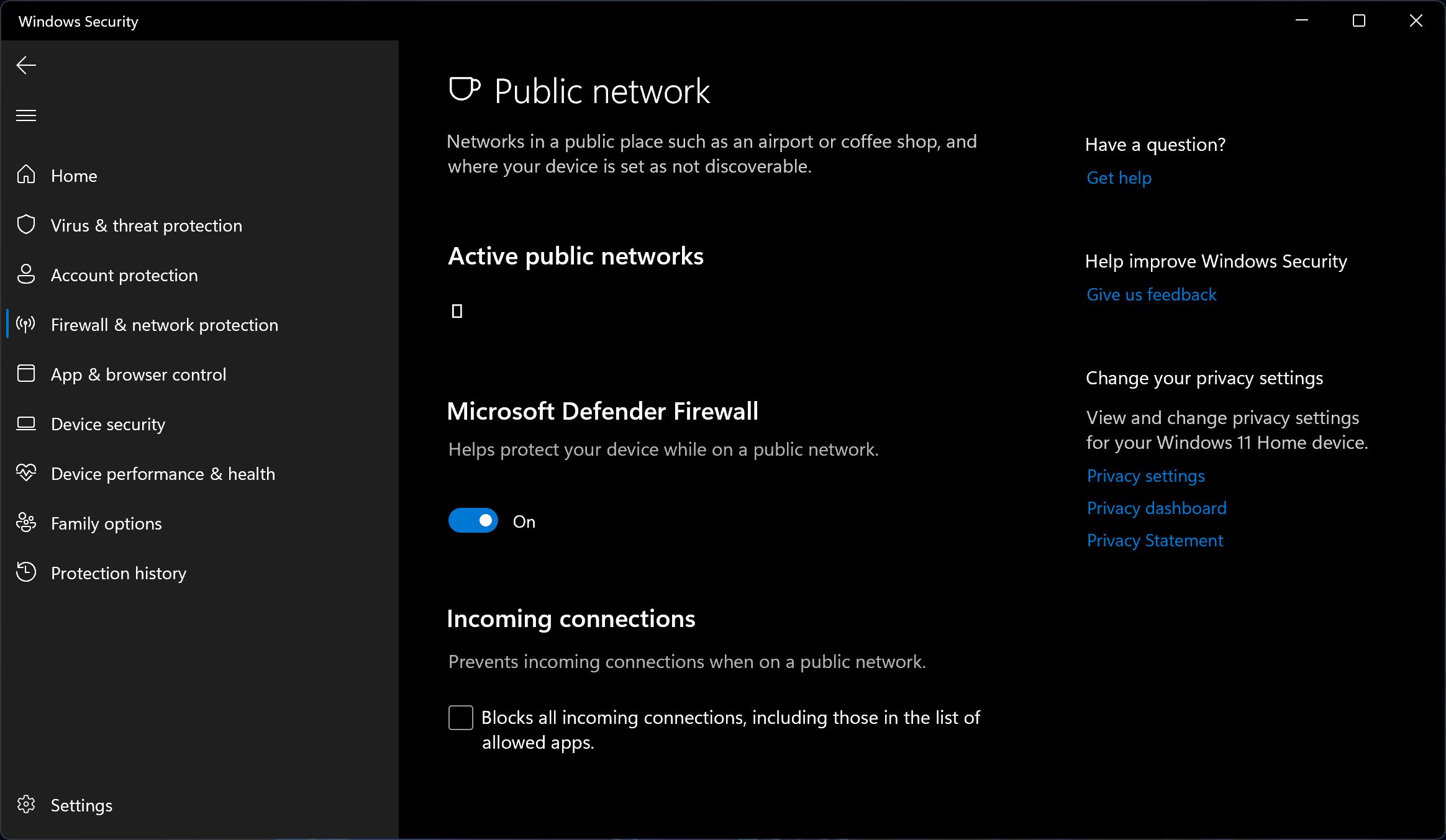Open Give us feedback

[x=1151, y=294]
